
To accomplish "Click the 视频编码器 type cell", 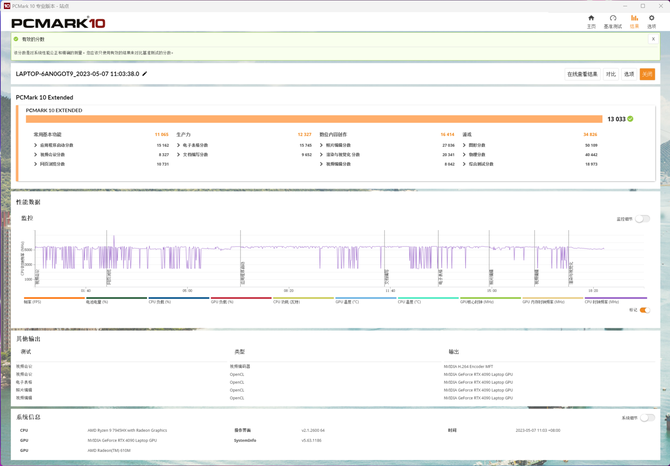I will 240,366.
